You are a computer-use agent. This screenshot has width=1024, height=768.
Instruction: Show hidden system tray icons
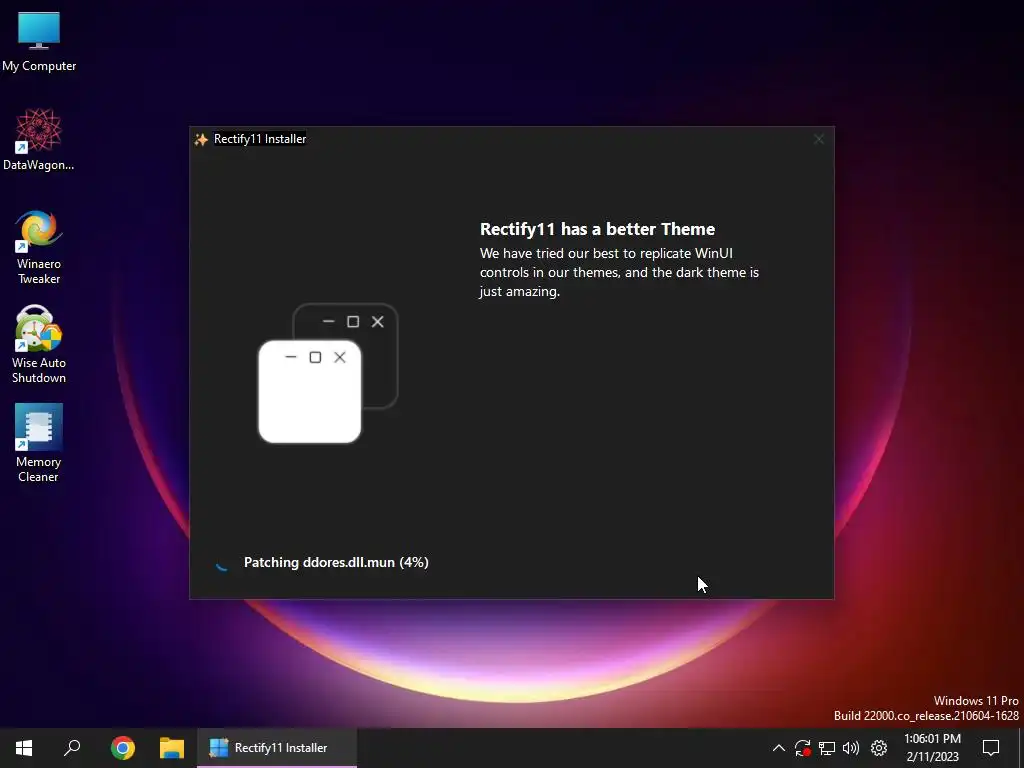778,748
